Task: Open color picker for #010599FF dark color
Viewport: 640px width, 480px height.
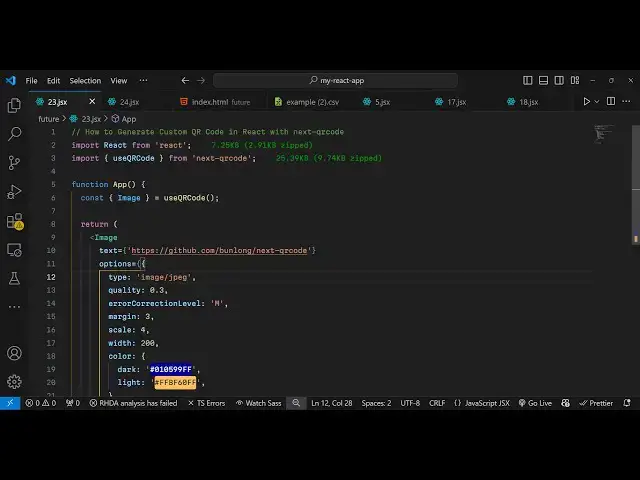Action: coord(171,369)
